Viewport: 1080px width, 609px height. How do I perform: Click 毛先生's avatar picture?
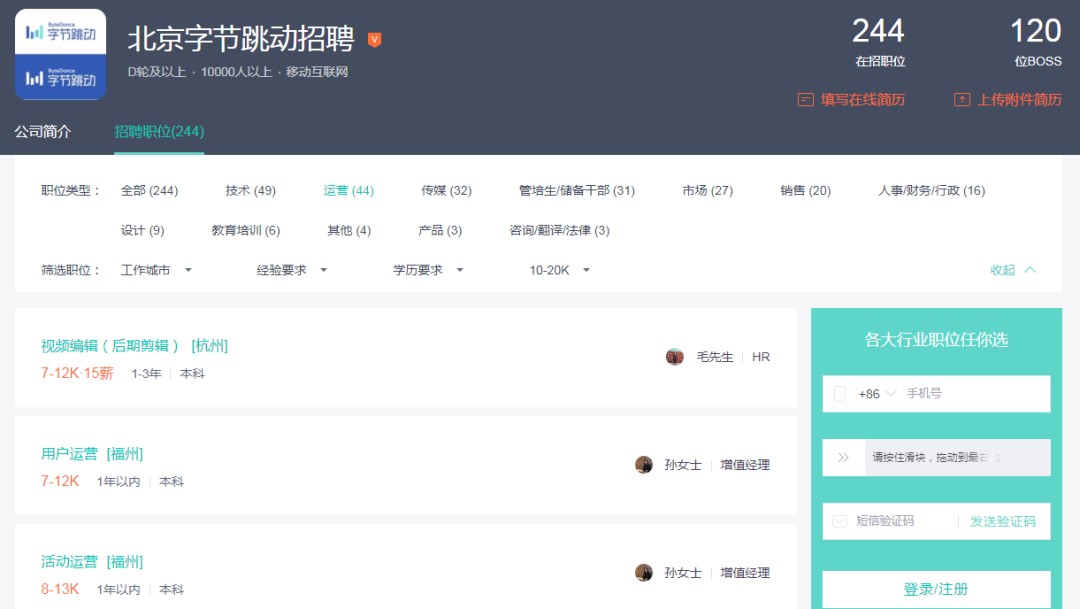[674, 357]
